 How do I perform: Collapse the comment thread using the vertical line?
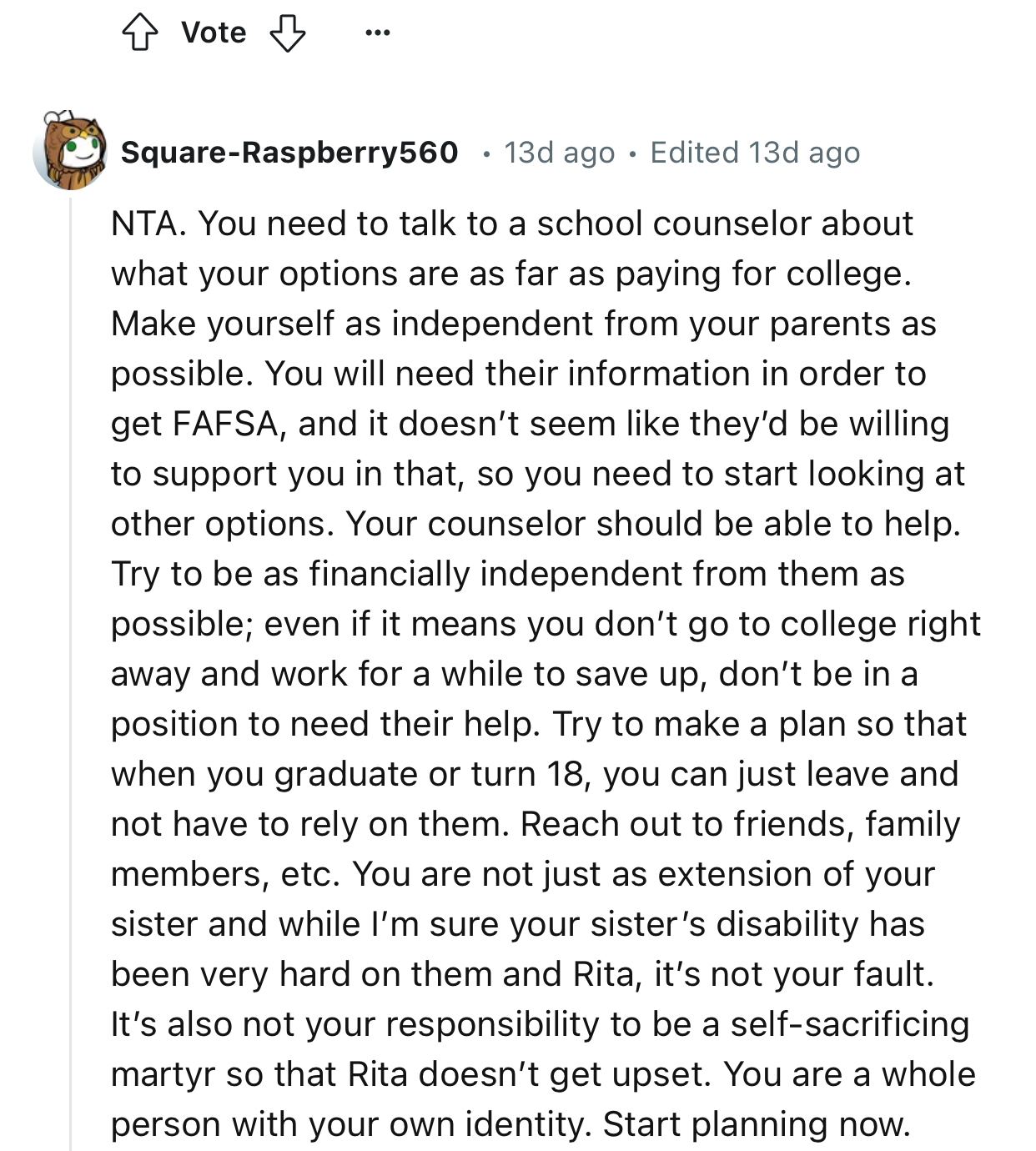click(71, 667)
